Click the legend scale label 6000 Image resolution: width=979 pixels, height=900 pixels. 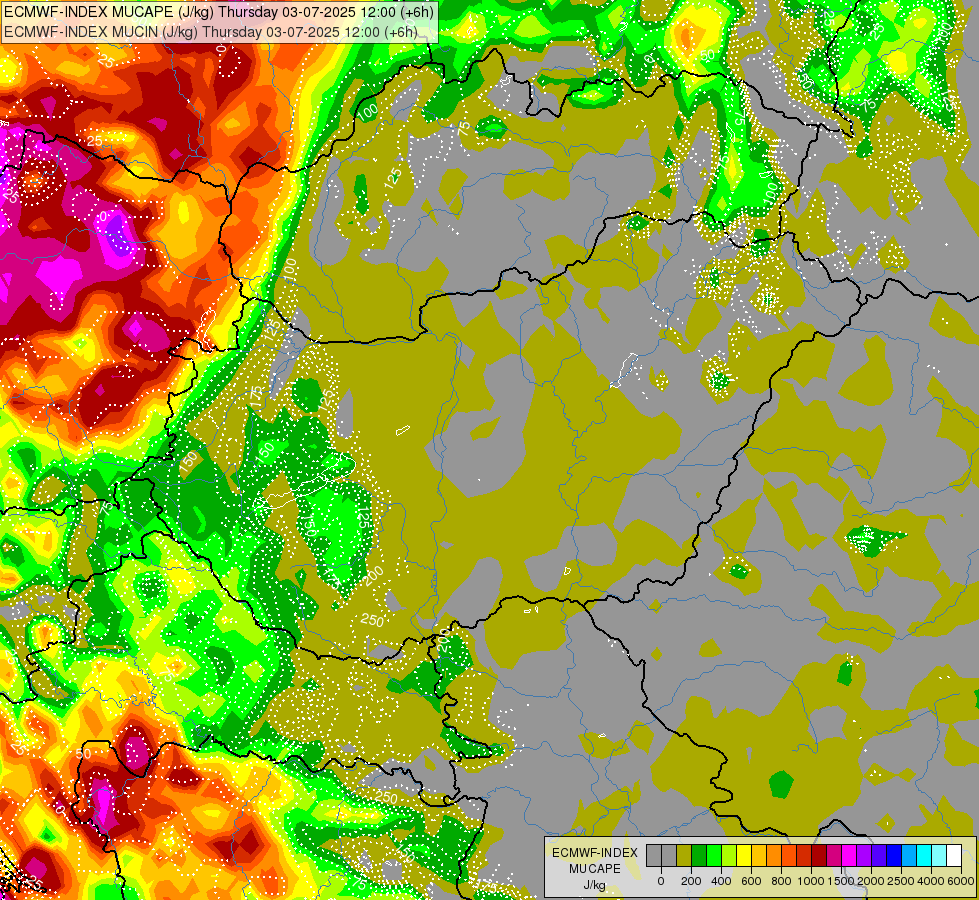coord(961,881)
